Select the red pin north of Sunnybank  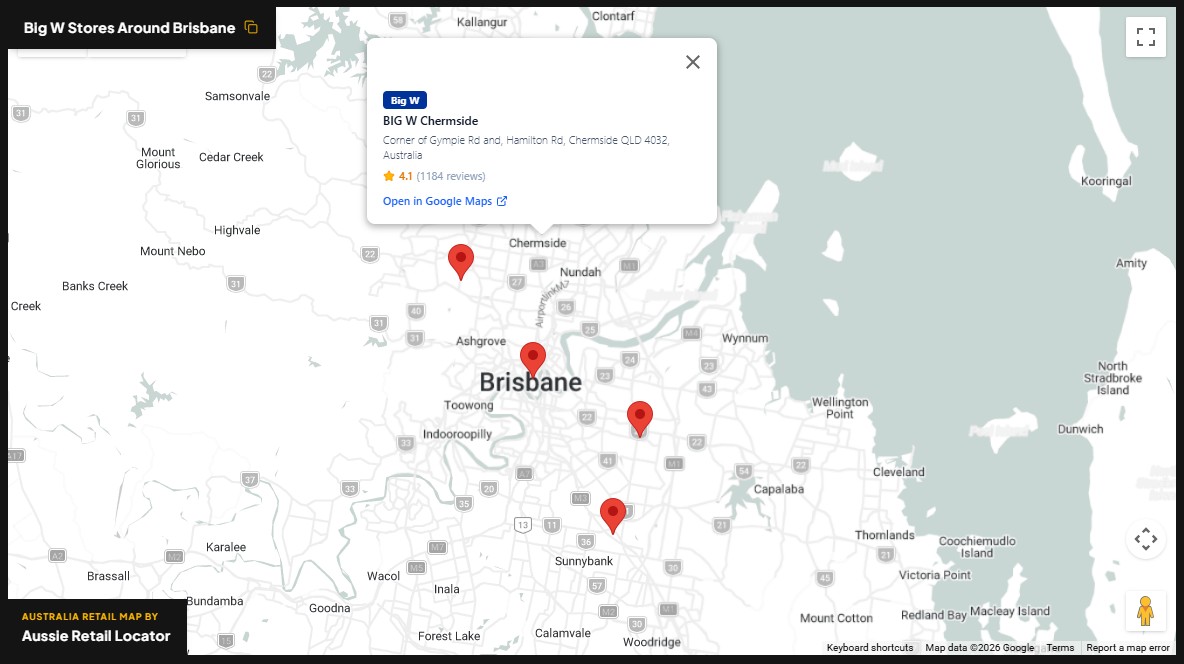tap(612, 516)
